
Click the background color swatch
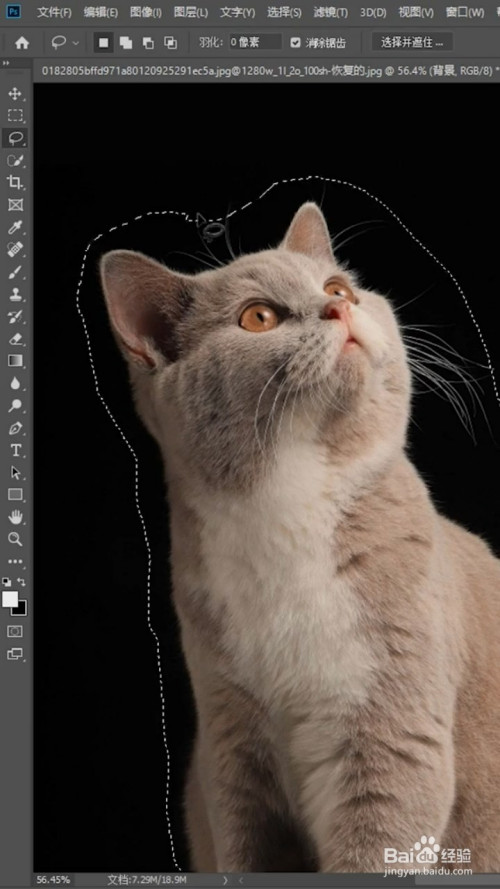click(22, 611)
